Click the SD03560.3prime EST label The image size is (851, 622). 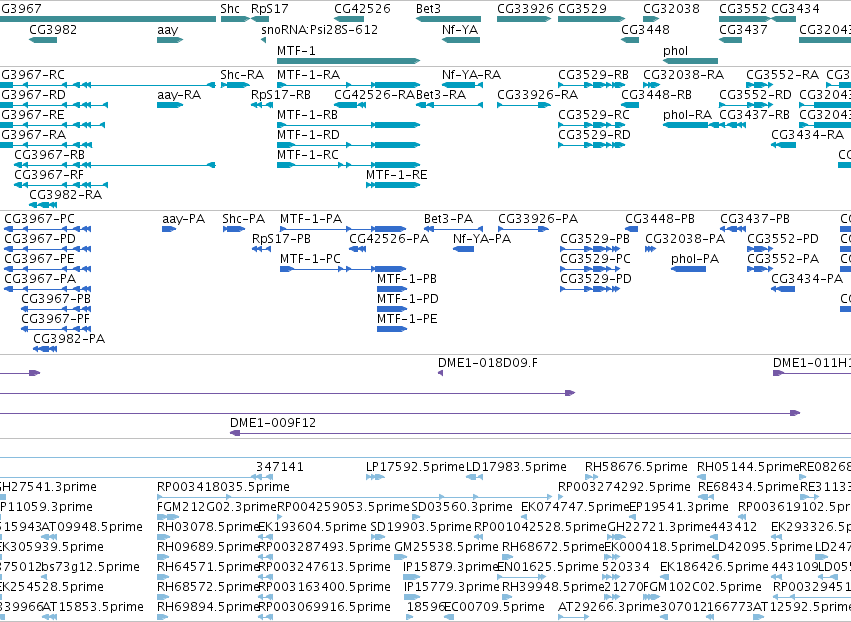[x=462, y=507]
